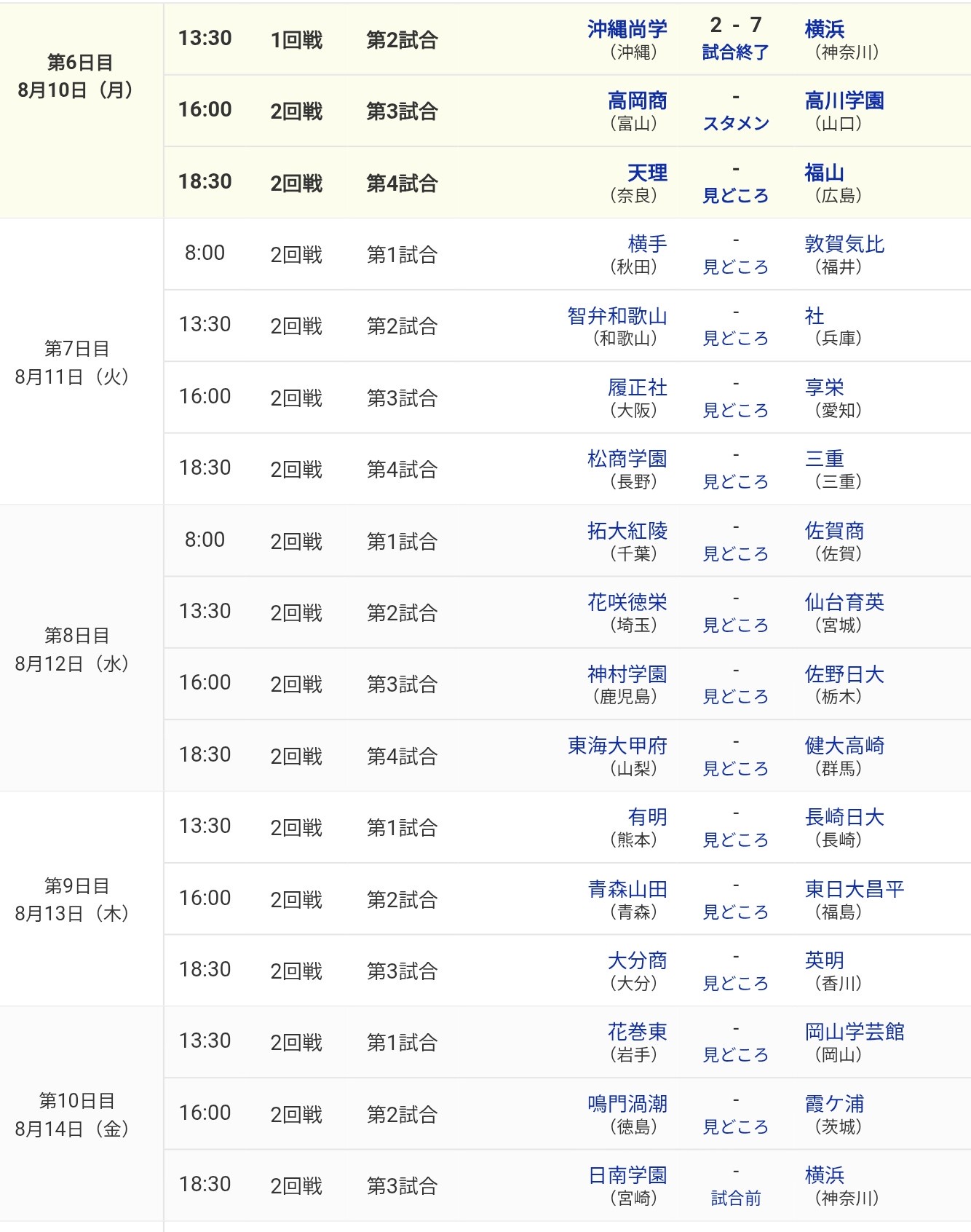Open 佐野日大 team page
This screenshot has height=1232, width=971.
844,674
